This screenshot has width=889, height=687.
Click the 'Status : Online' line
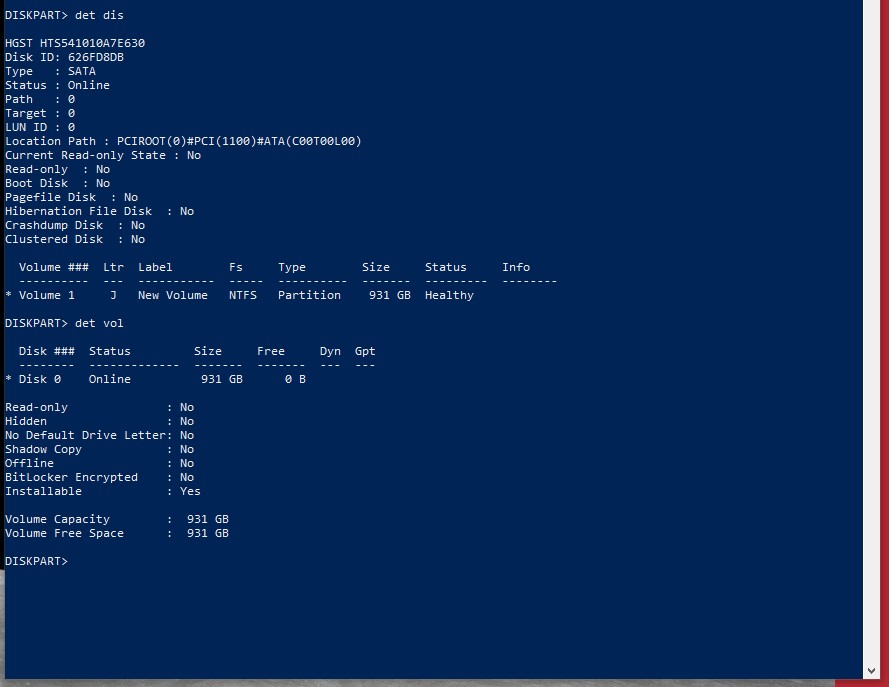57,85
